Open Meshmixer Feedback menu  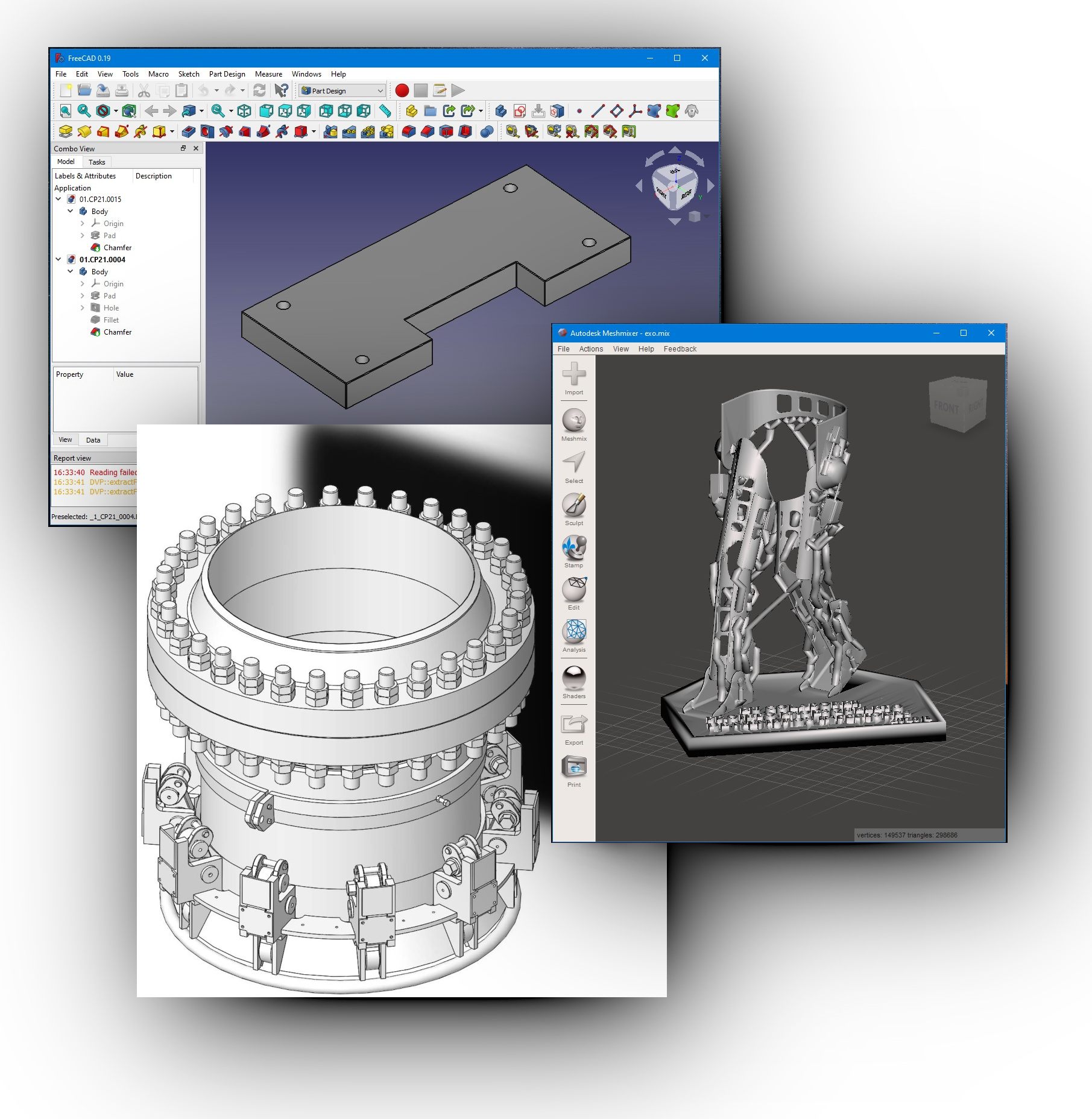coord(680,349)
